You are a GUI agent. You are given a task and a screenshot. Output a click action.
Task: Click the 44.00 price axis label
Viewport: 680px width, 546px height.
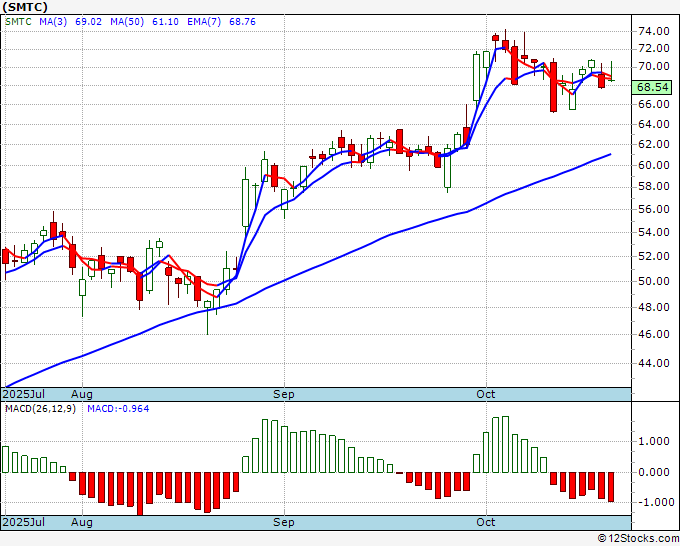(x=654, y=363)
